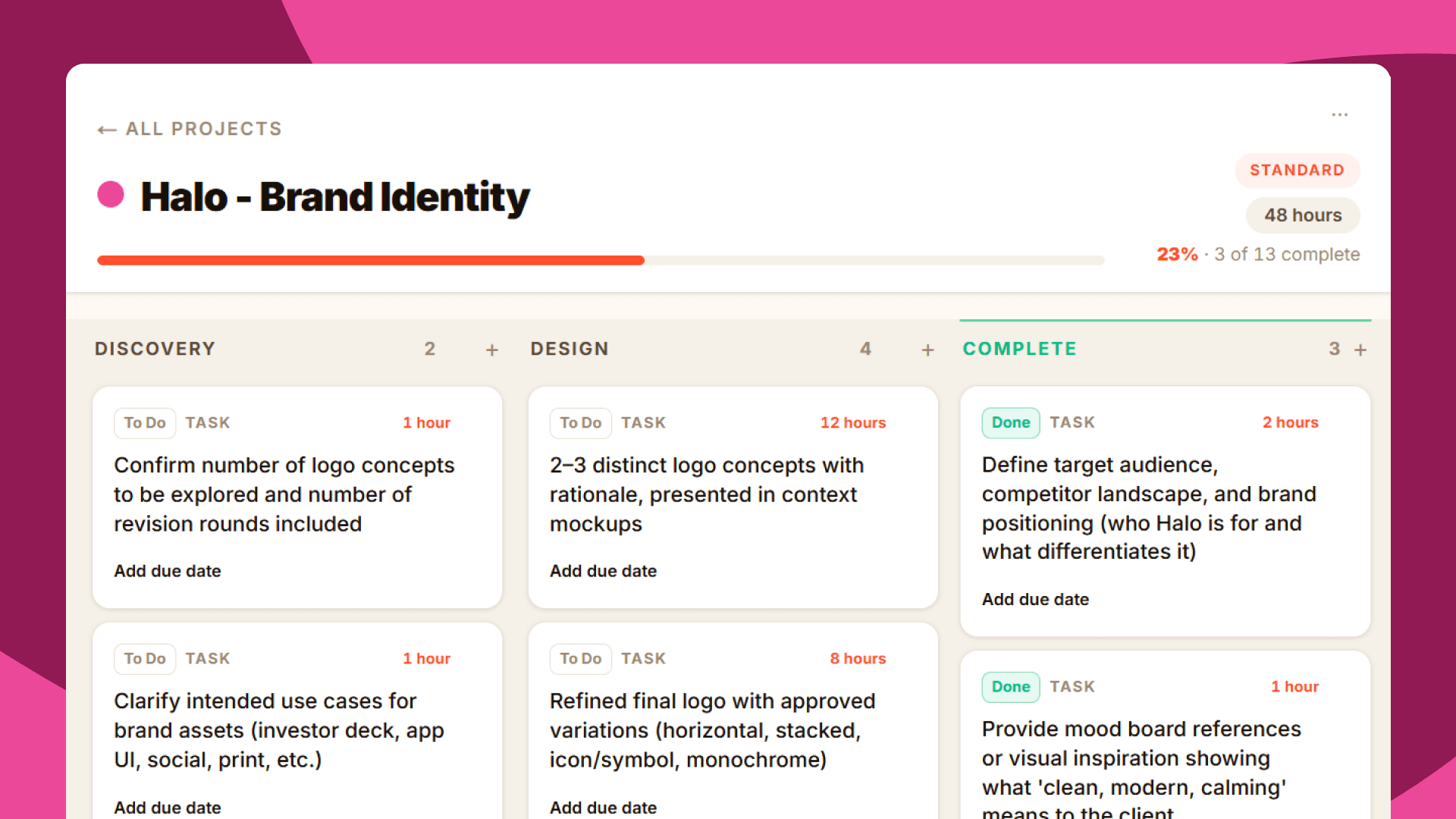Image resolution: width=1456 pixels, height=819 pixels.
Task: Add due date to Define target audience card
Action: [x=1035, y=599]
